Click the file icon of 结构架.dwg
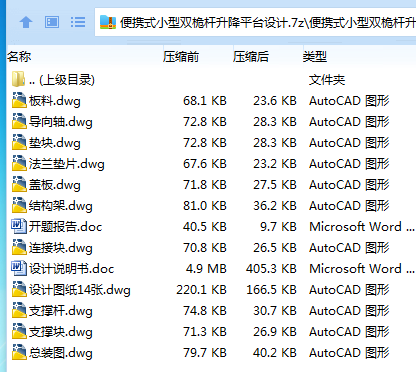416x372 pixels. (19, 205)
